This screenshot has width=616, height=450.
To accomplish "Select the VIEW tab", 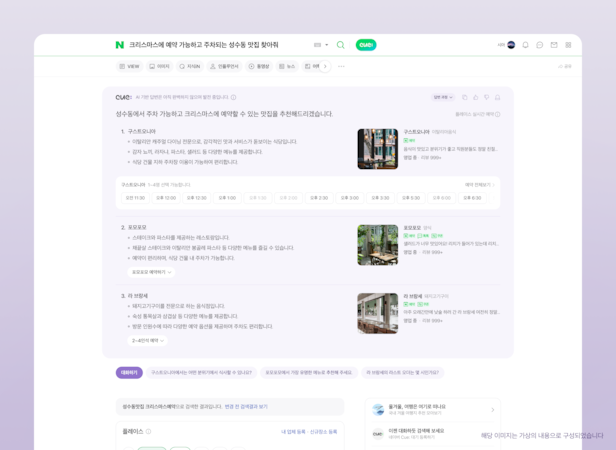I will point(129,66).
